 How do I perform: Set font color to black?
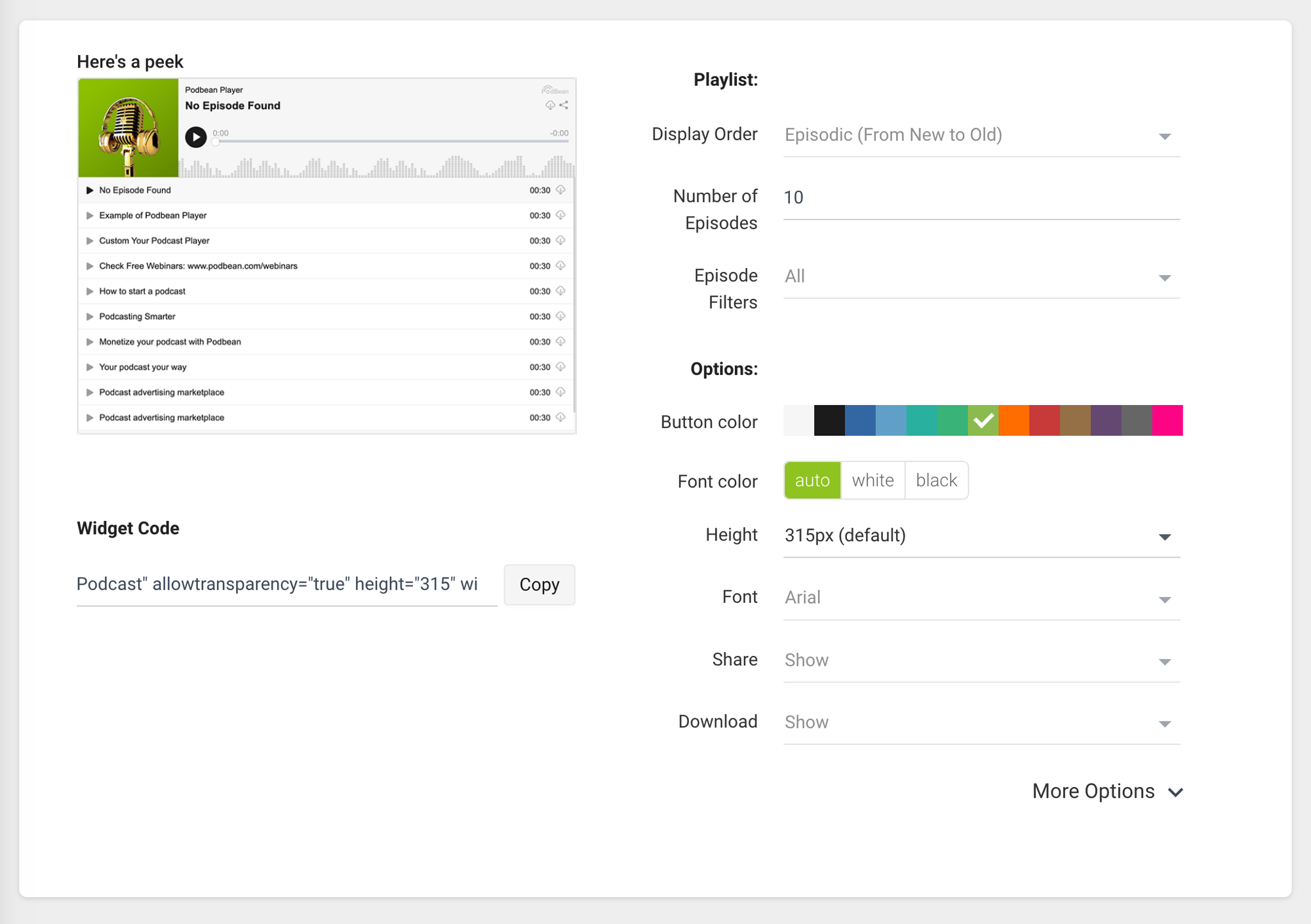936,480
